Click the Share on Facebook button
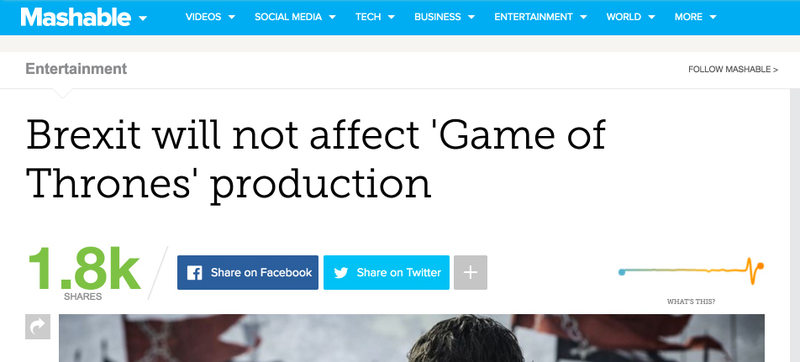Image resolution: width=800 pixels, height=362 pixels. (247, 273)
